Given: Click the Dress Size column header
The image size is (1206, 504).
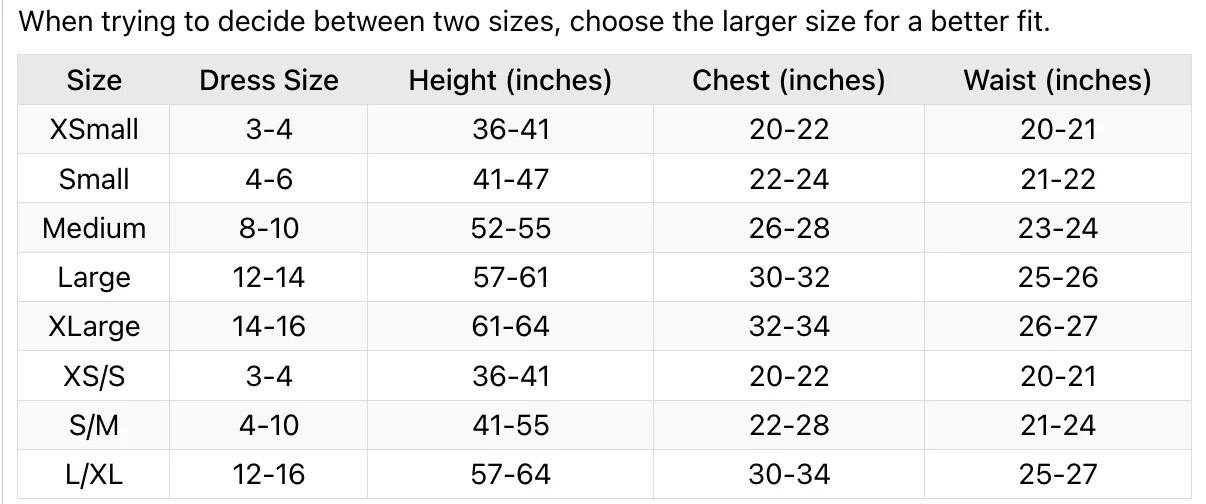Looking at the screenshot, I should pos(269,80).
